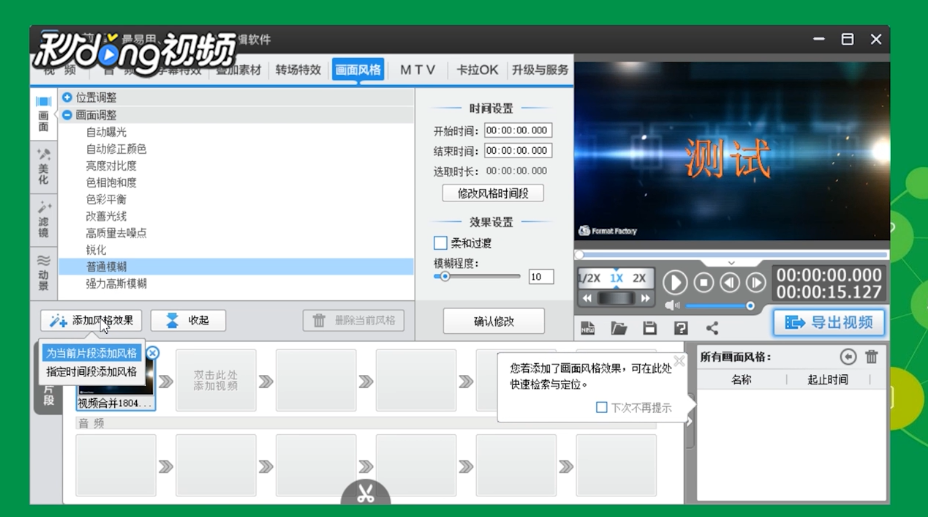
Task: Set playback speed to 1/2X
Action: 589,278
